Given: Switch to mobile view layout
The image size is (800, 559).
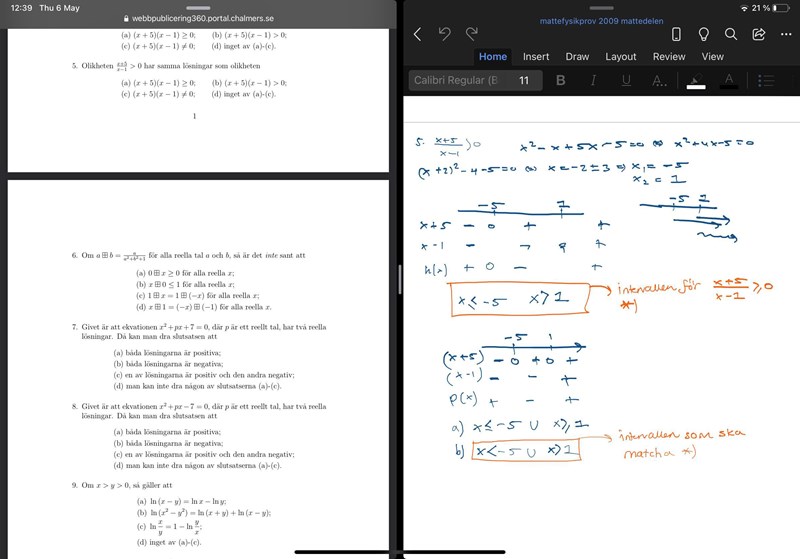Looking at the screenshot, I should point(676,34).
